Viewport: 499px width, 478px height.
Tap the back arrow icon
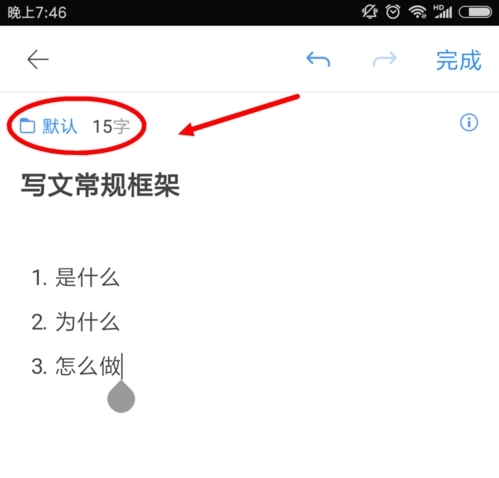(x=38, y=60)
